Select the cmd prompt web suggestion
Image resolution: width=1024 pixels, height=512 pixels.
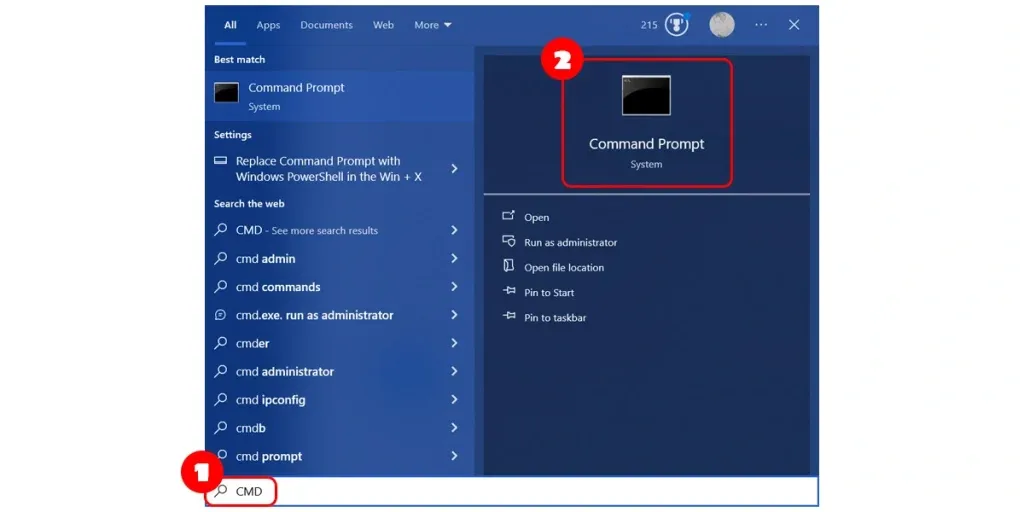click(339, 456)
